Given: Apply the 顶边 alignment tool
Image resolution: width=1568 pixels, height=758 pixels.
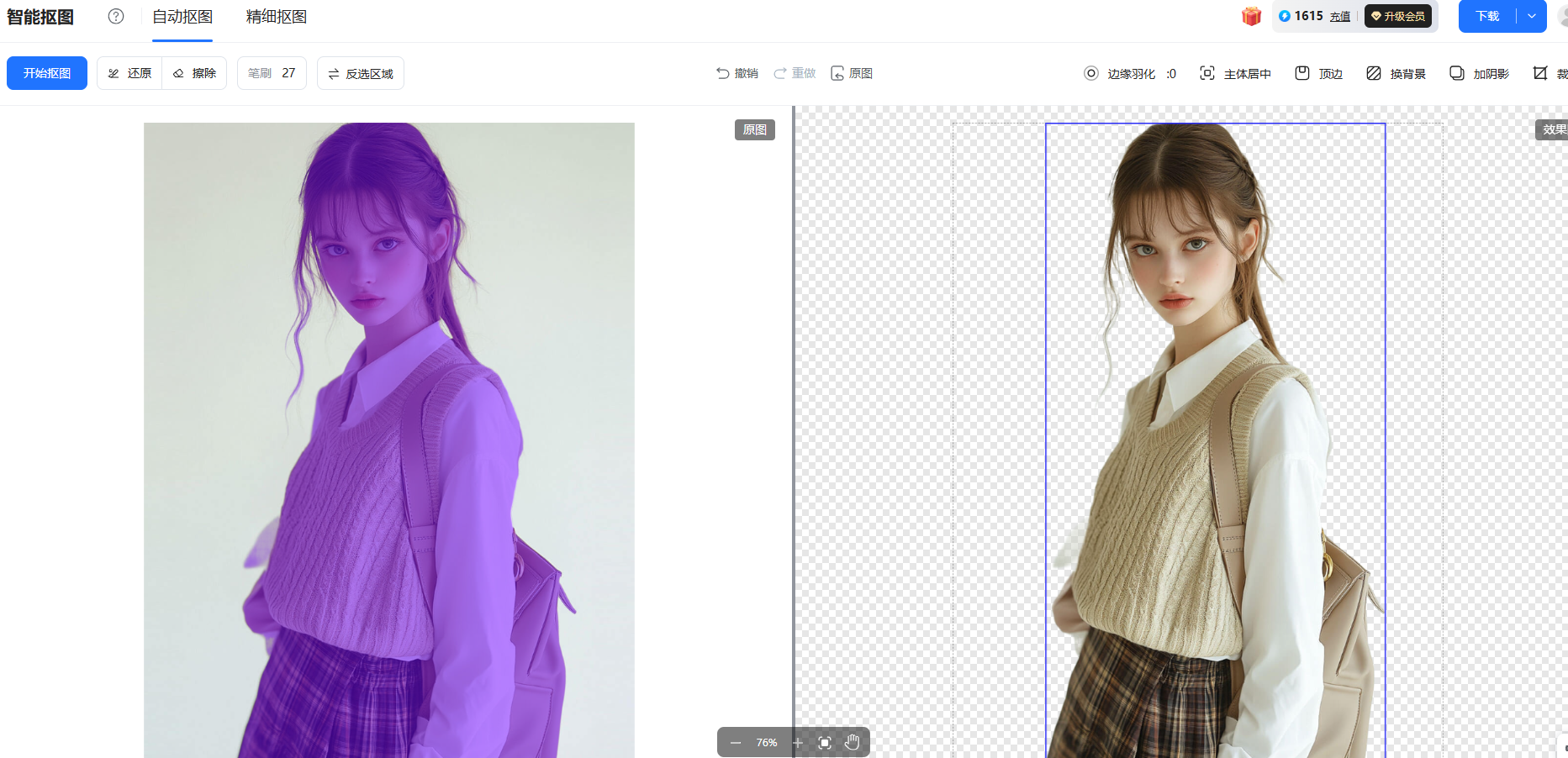Looking at the screenshot, I should click(1319, 74).
